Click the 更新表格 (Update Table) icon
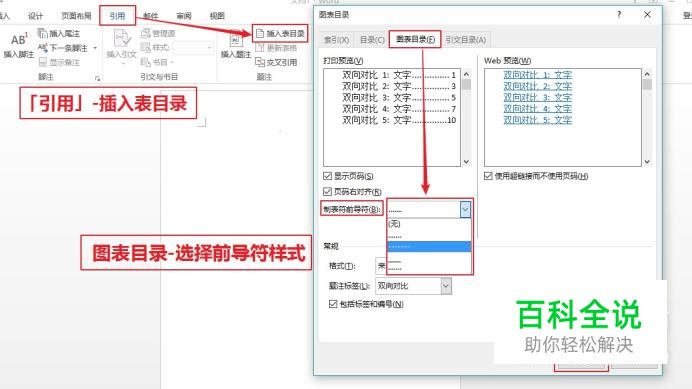The image size is (692, 389). pos(260,48)
